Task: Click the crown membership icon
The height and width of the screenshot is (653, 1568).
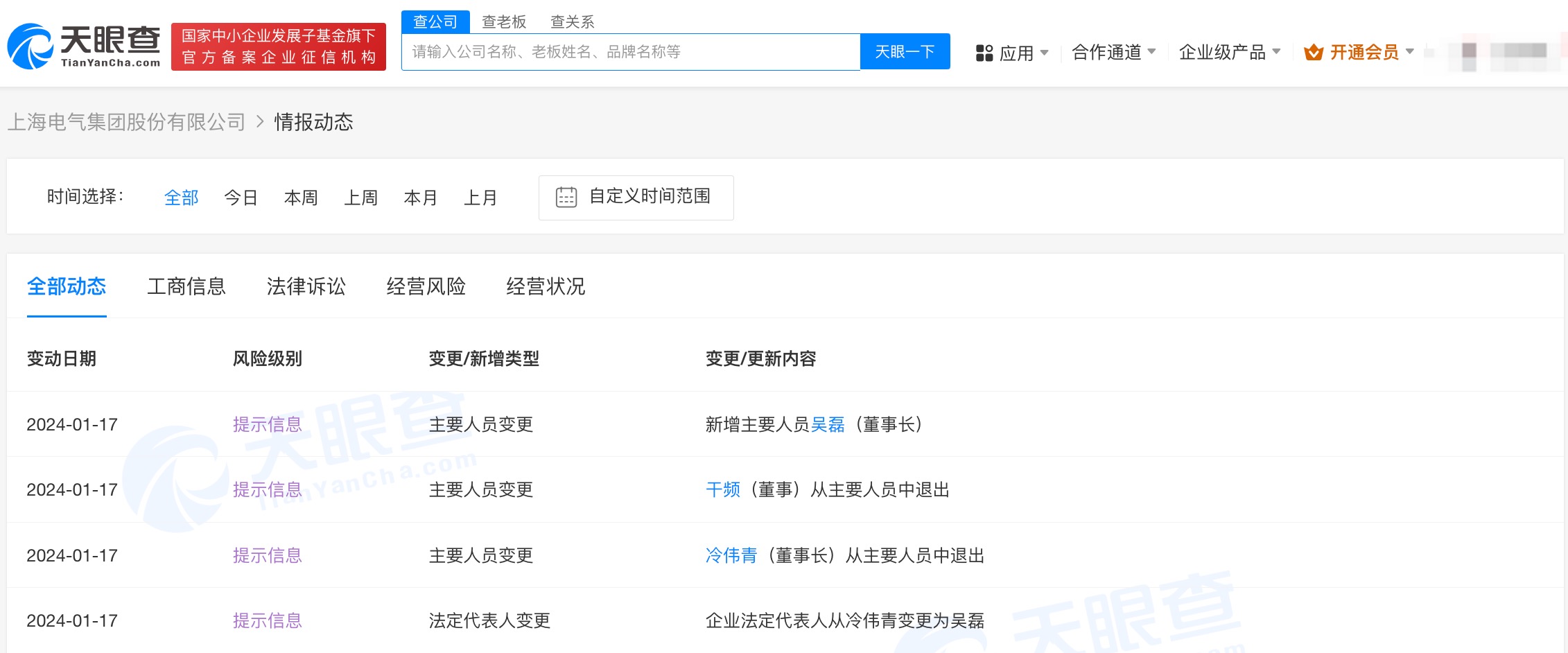Action: tap(1313, 53)
